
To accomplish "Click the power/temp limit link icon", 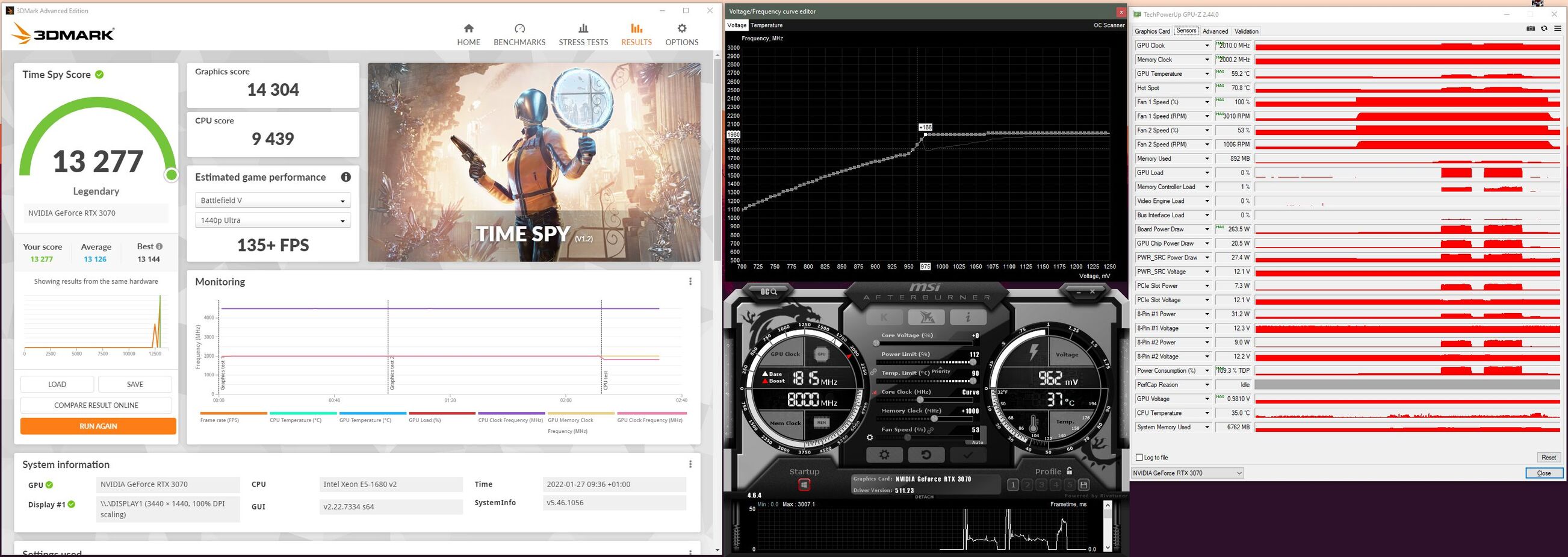I will pyautogui.click(x=873, y=372).
